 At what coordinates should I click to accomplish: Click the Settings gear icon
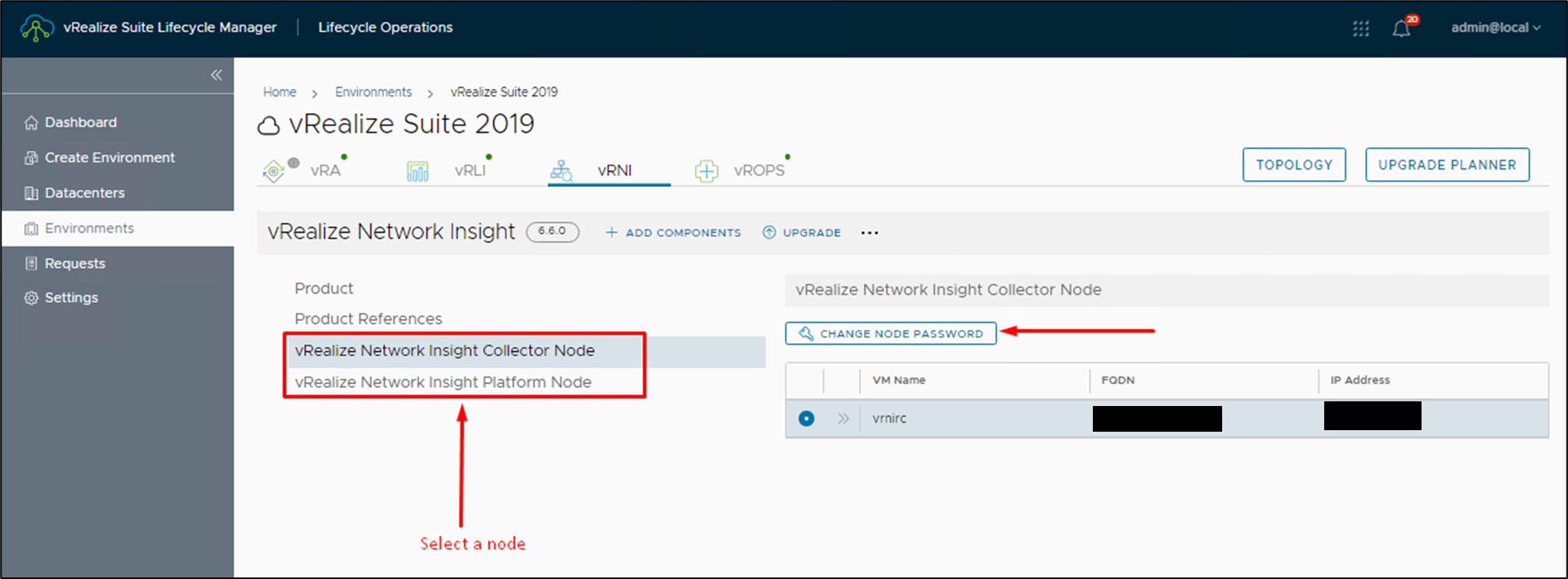(31, 298)
